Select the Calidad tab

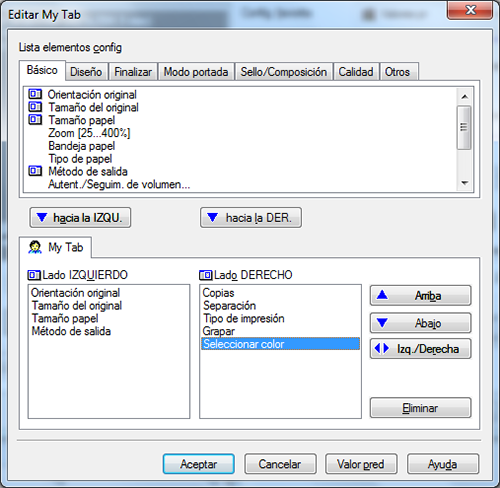(356, 72)
